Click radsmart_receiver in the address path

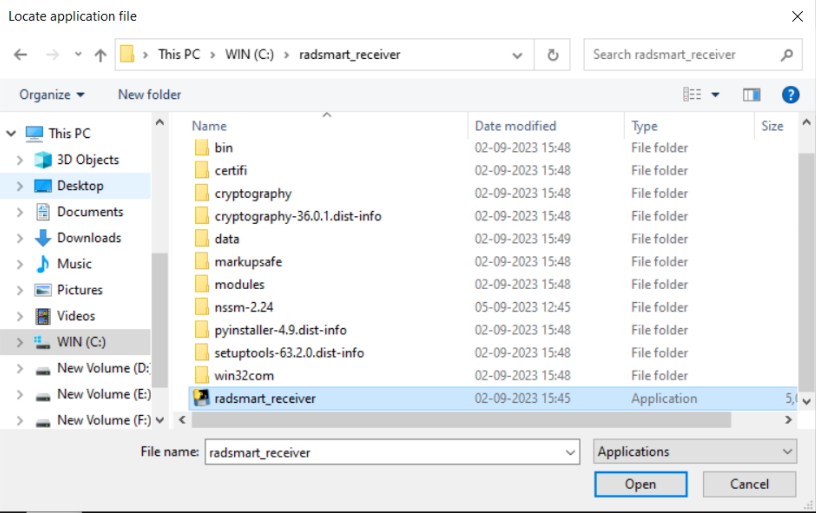[349, 55]
